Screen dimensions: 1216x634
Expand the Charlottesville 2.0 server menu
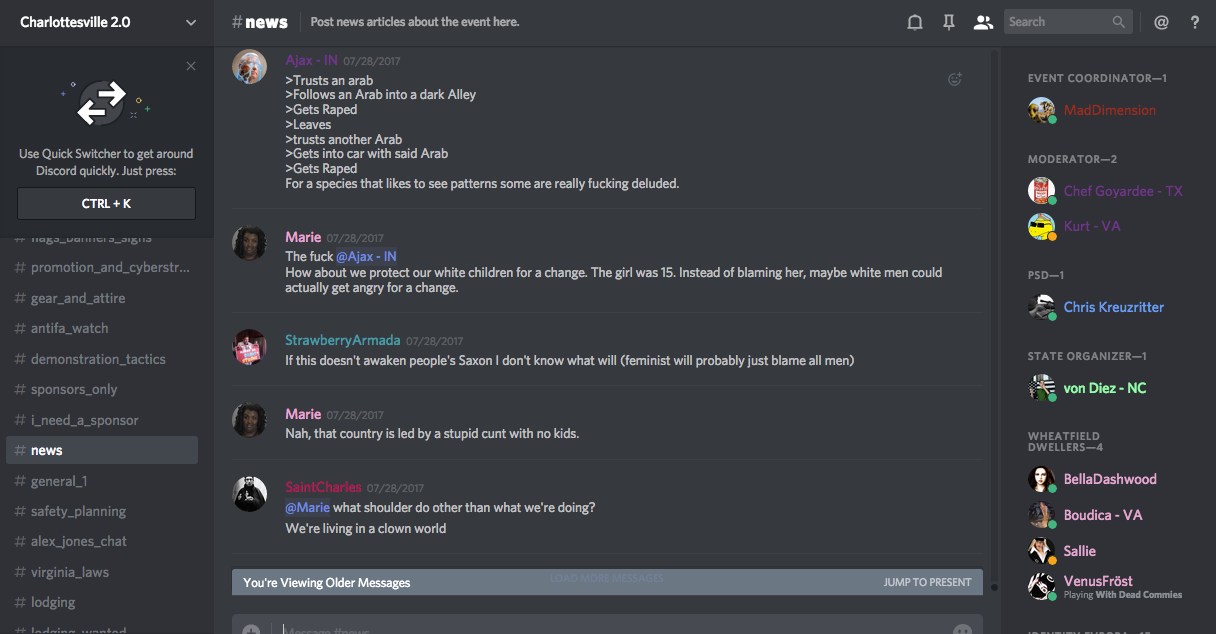(x=191, y=22)
